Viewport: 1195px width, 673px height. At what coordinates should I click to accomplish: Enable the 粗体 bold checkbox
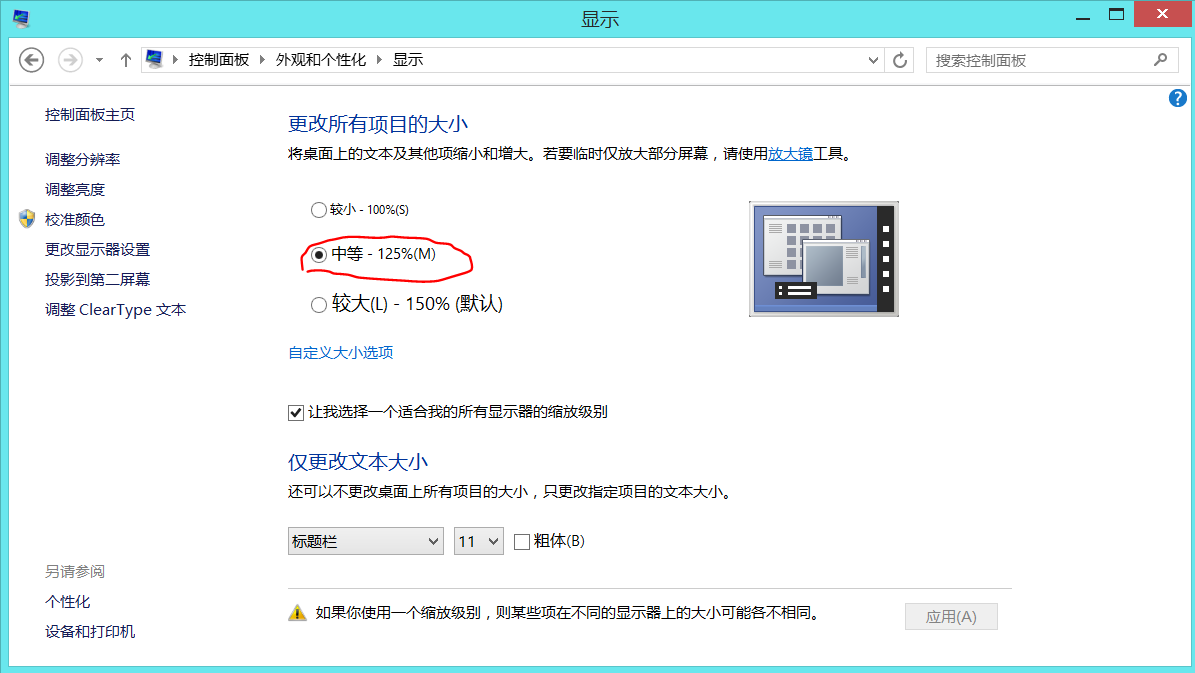pos(522,542)
